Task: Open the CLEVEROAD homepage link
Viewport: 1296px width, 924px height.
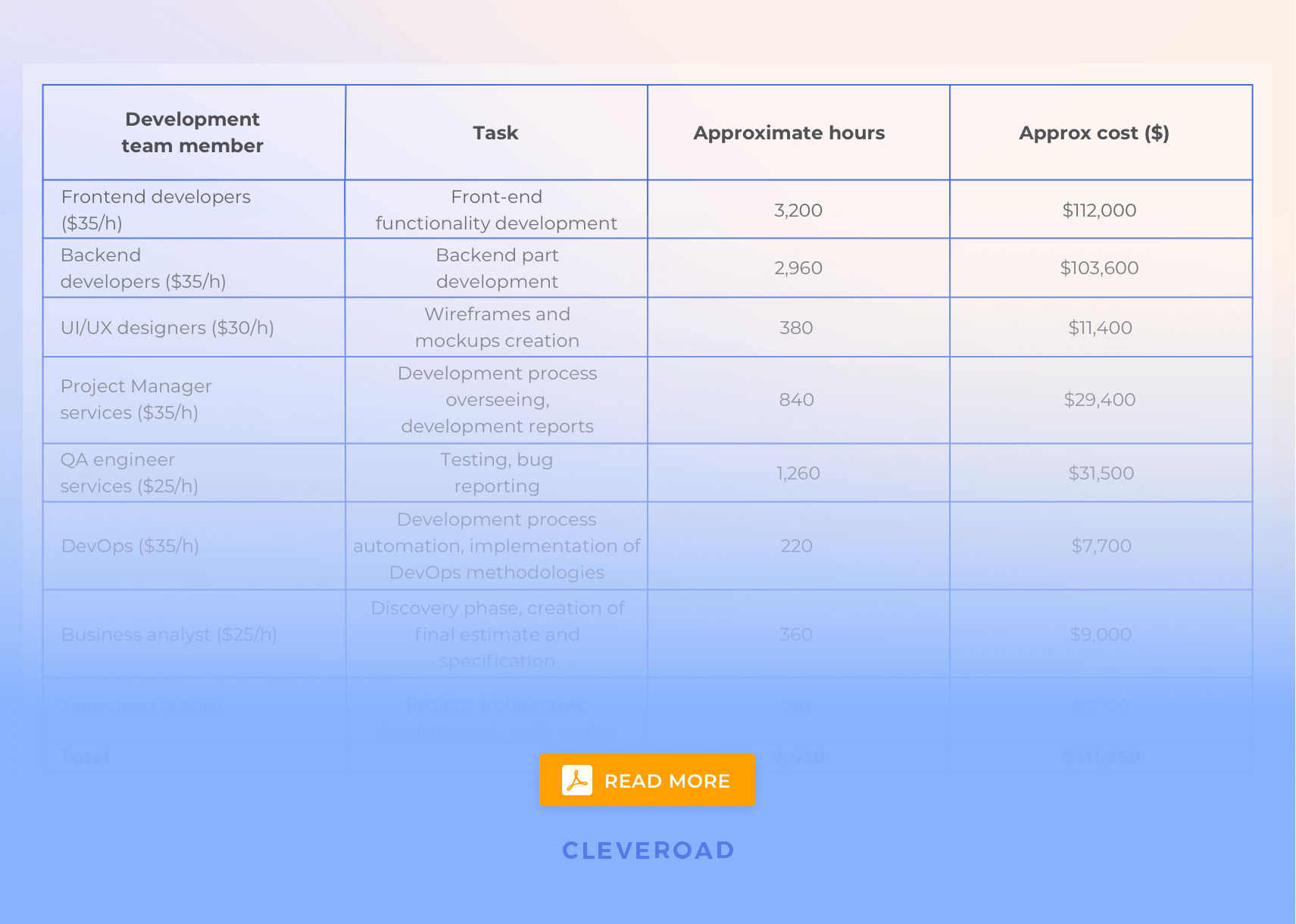Action: [x=648, y=850]
